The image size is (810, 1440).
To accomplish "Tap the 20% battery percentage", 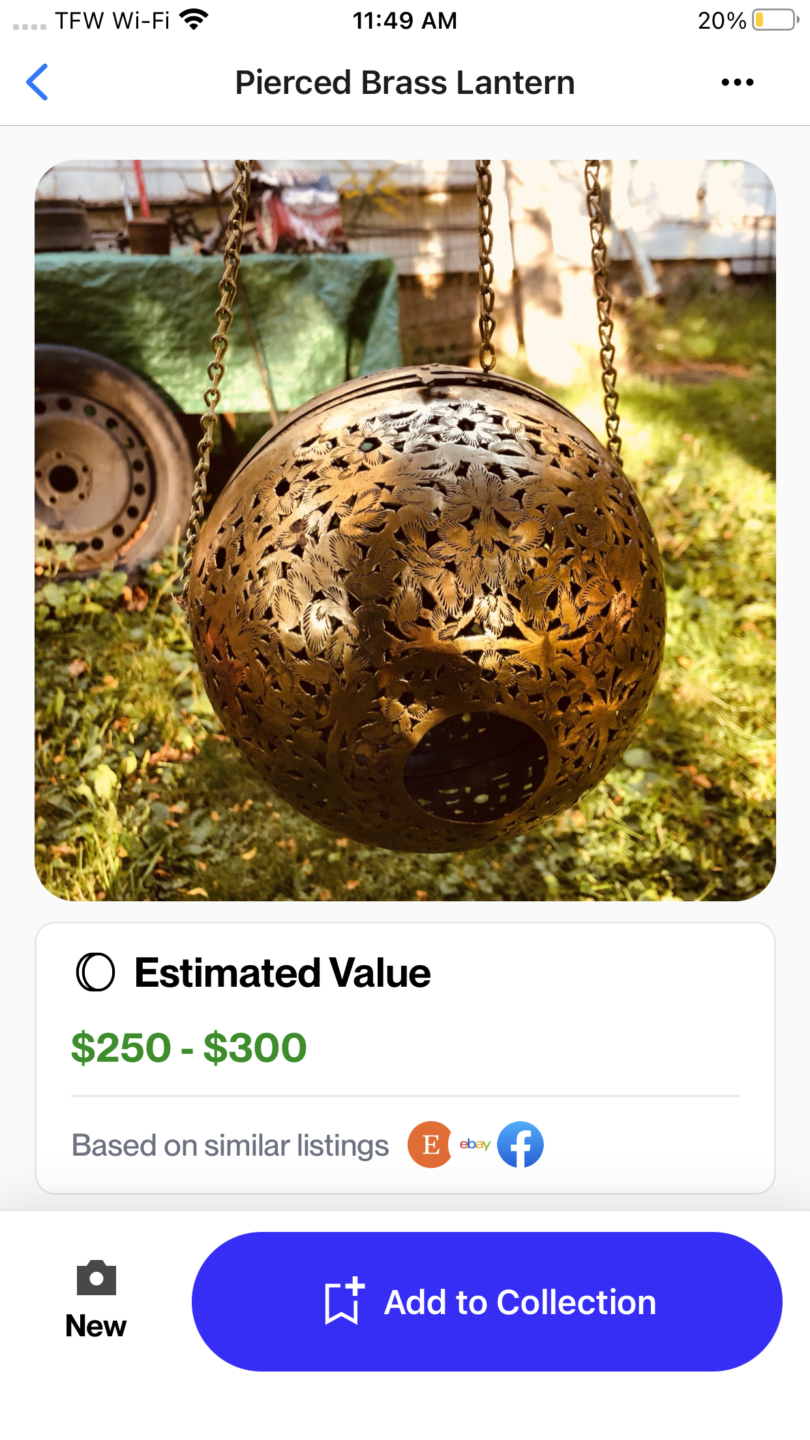I will (x=722, y=20).
